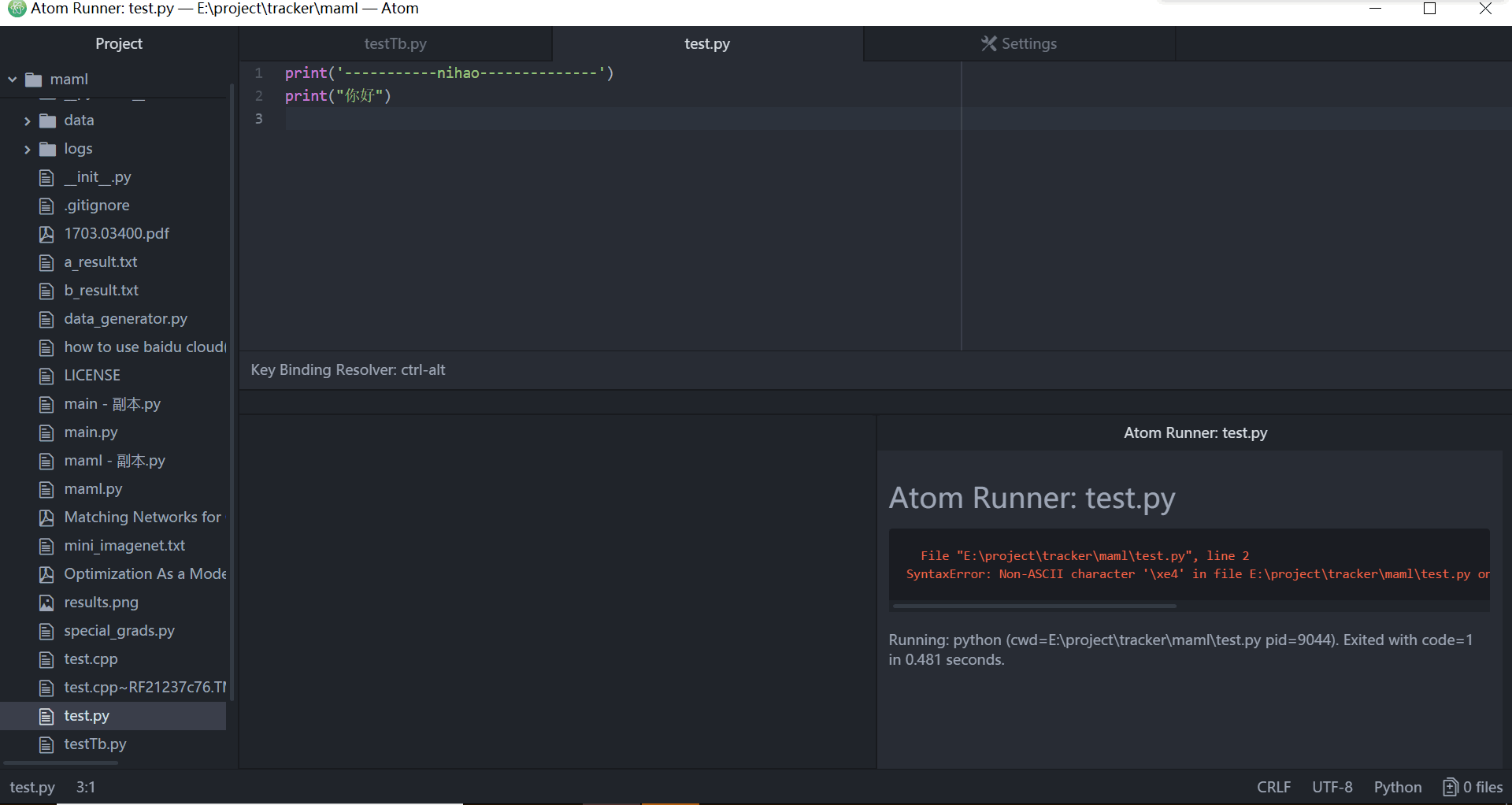This screenshot has height=805, width=1512.
Task: Click test.py filename in status bar
Action: (x=32, y=787)
